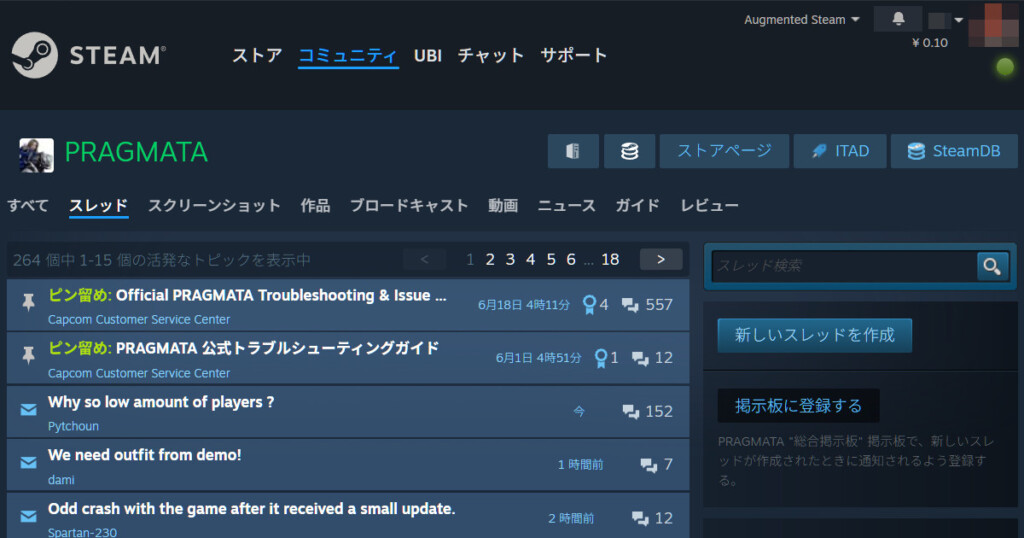Viewport: 1024px width, 538px height.
Task: Click 掲示板に登録する button
Action: [798, 405]
